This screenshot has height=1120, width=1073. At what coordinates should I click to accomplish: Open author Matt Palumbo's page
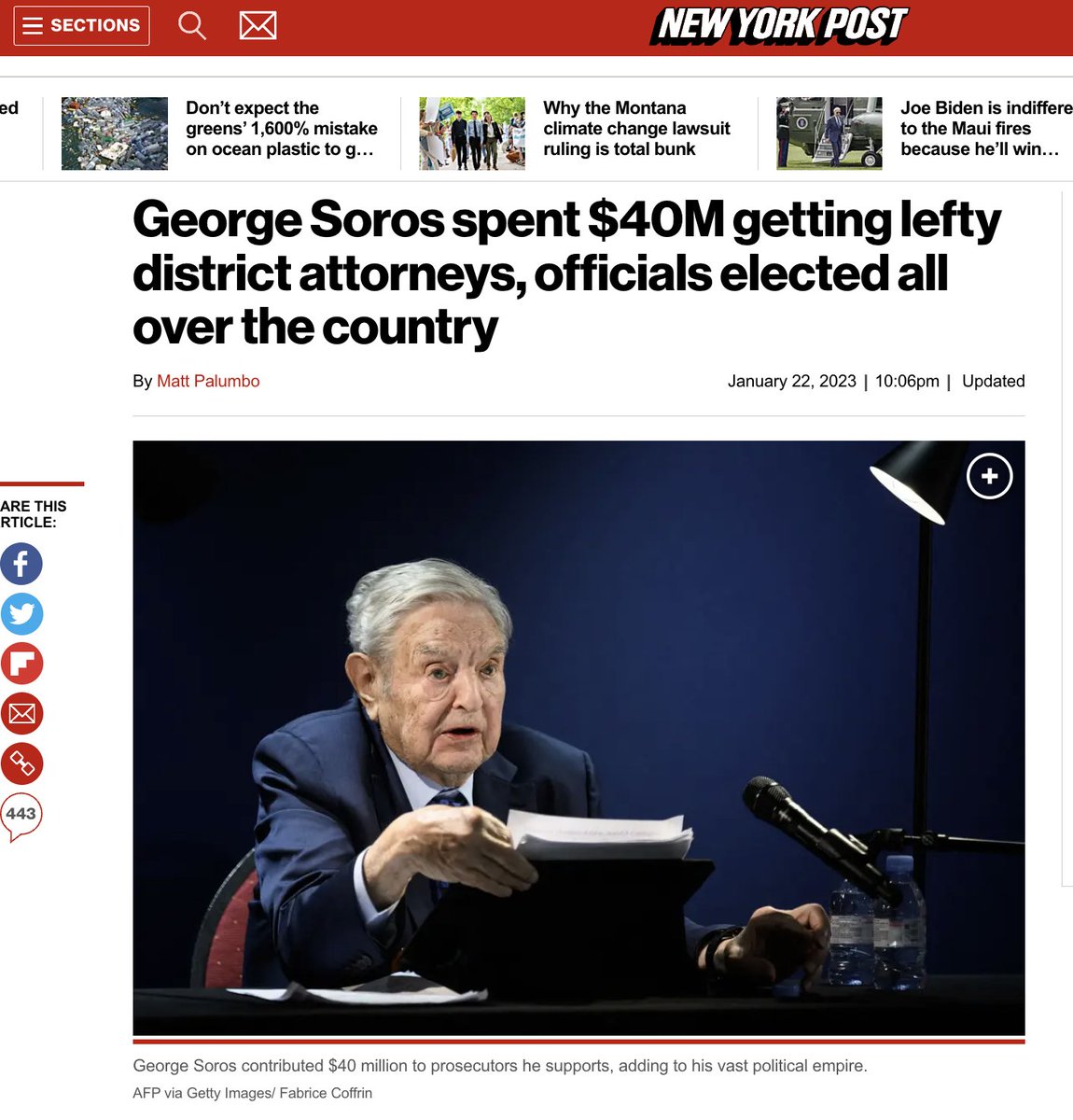pos(208,381)
